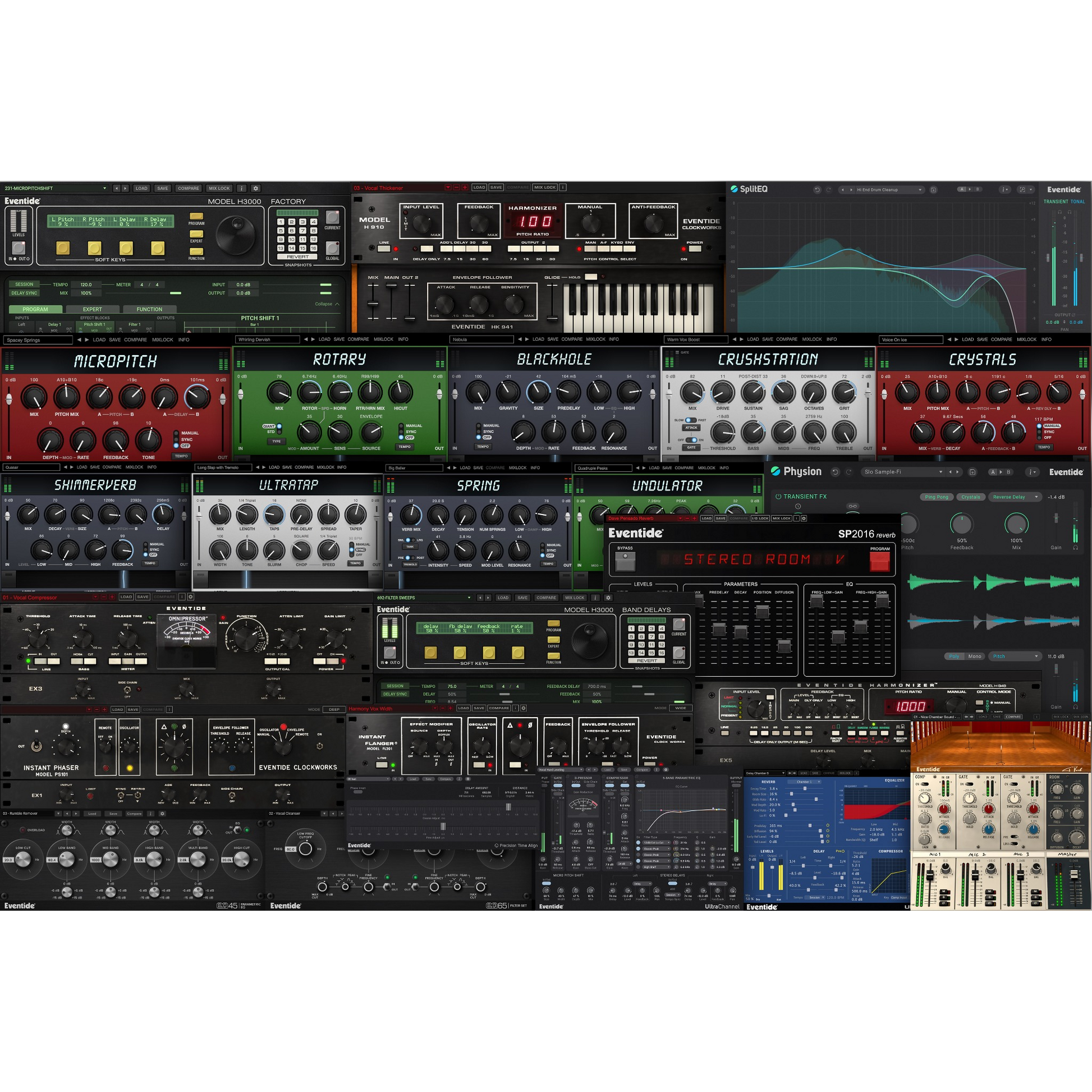Switch to the PROGRAM tab in H3000 Factory

[35, 309]
